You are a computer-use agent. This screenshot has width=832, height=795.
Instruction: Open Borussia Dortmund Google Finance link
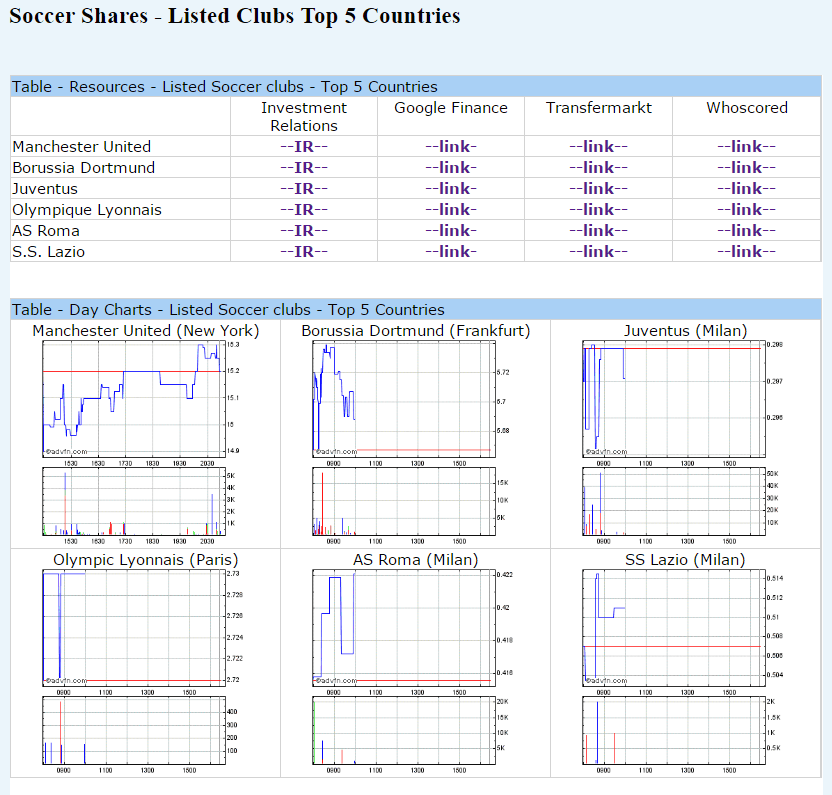pos(451,168)
